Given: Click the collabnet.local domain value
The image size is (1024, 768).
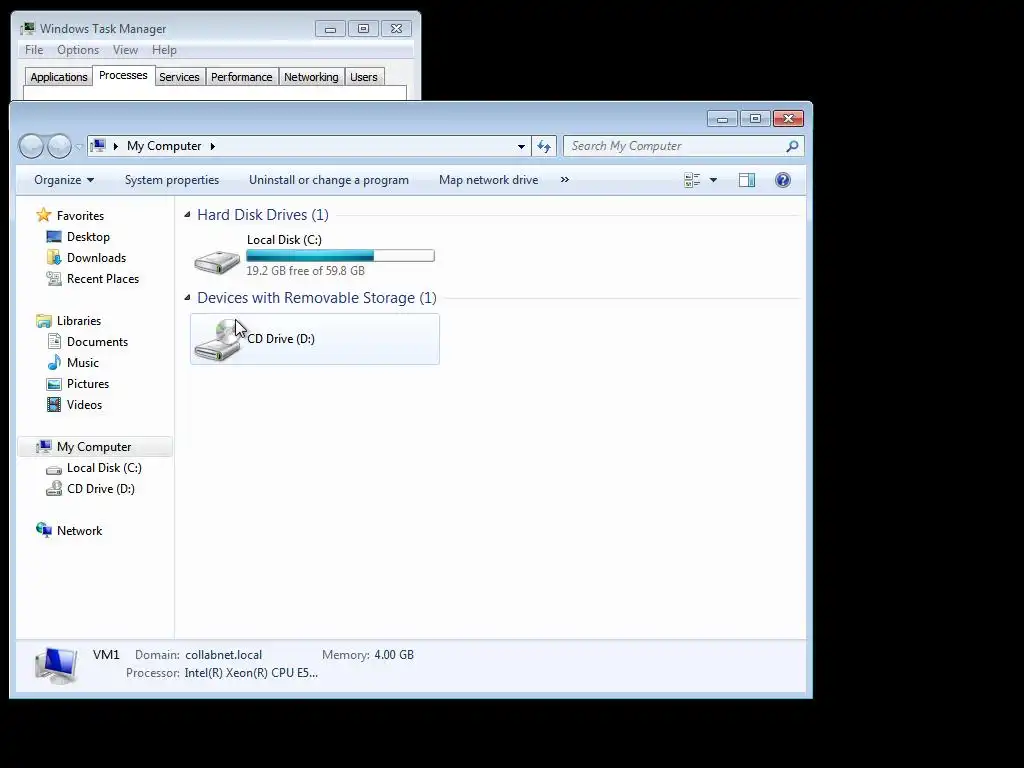Looking at the screenshot, I should point(223,655).
